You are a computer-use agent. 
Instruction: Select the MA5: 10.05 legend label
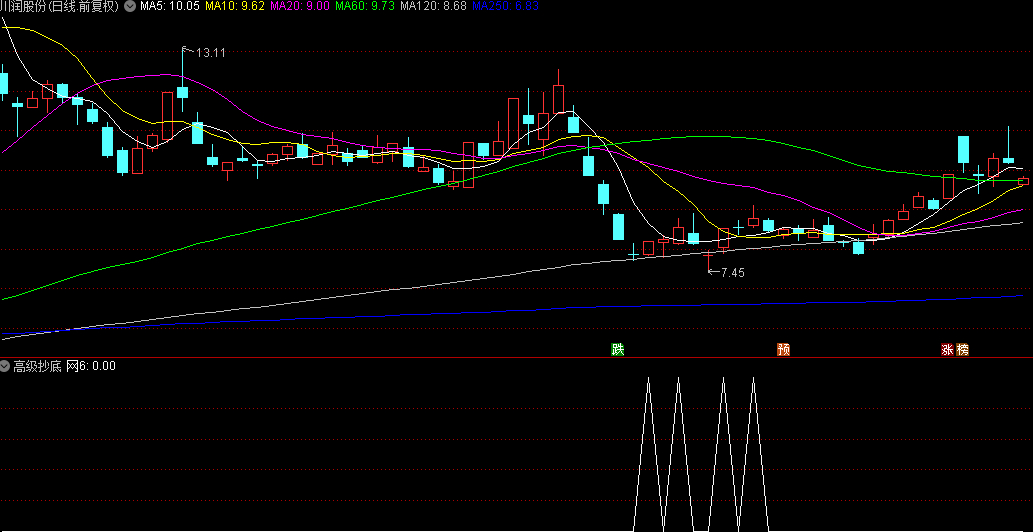click(x=168, y=7)
